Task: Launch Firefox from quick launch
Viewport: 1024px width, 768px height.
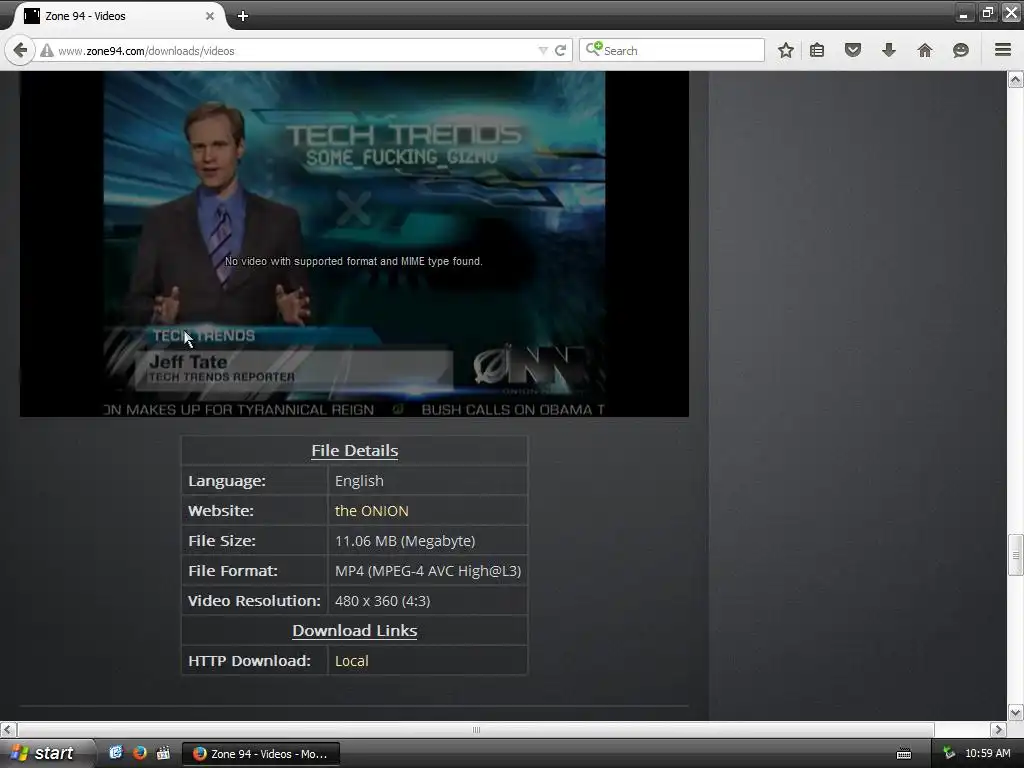Action: coord(139,753)
